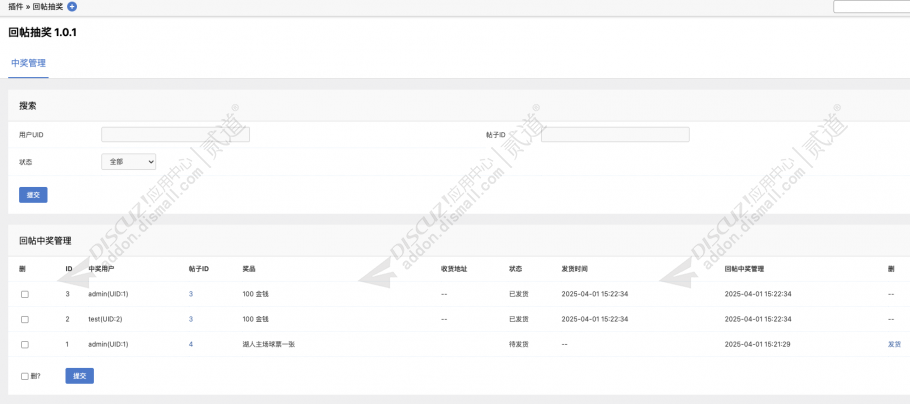
Task: Check the checkbox for row ID 1
Action: (25, 344)
